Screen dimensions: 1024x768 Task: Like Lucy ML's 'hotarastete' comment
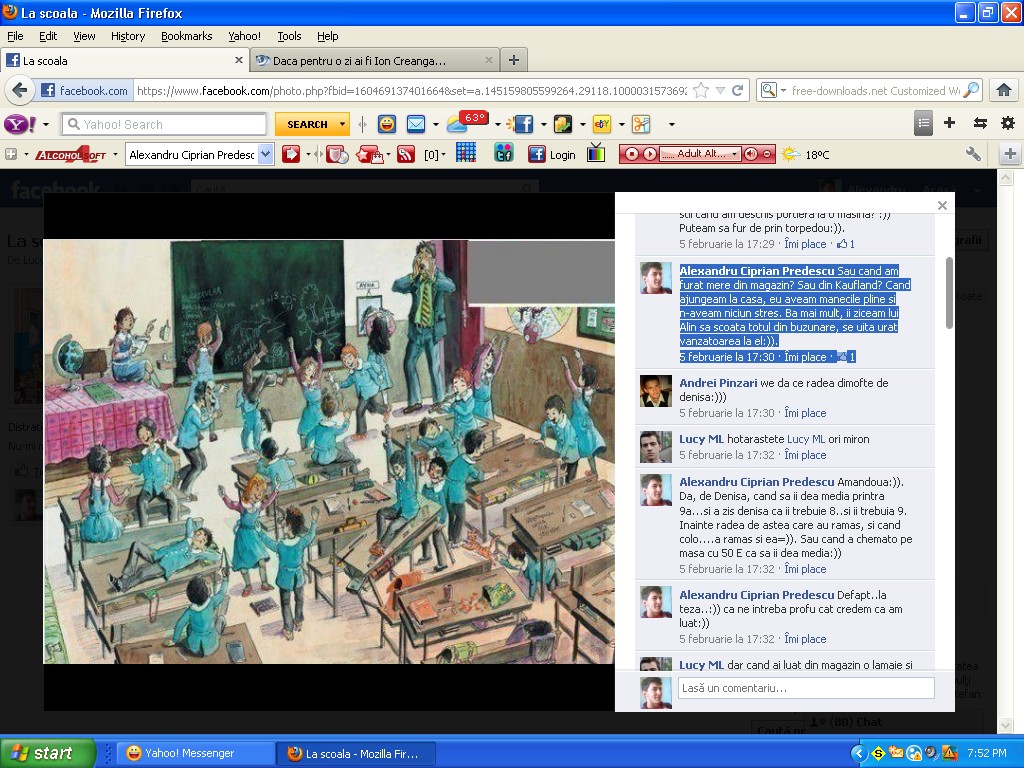click(x=805, y=455)
